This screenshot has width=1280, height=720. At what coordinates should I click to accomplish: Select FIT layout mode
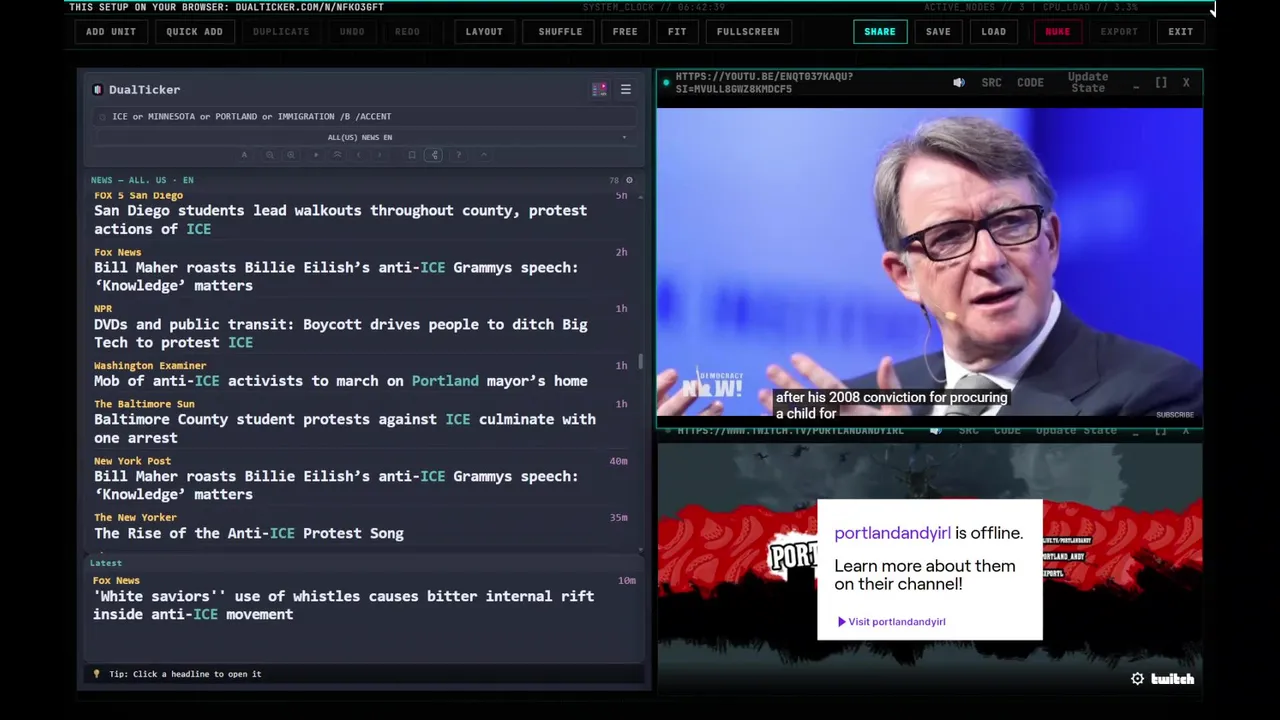[x=677, y=32]
